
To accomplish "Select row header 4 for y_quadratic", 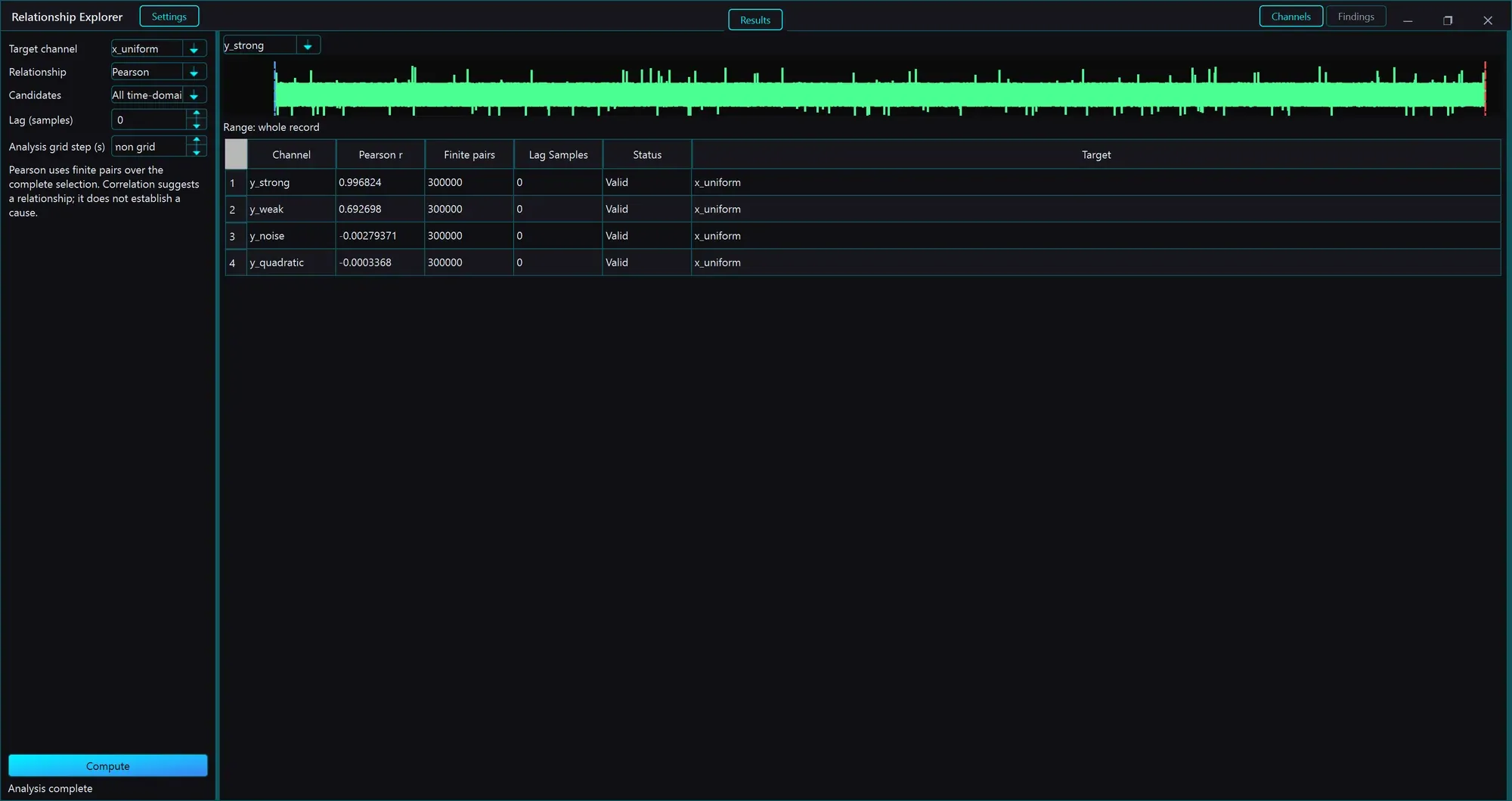I will (236, 262).
